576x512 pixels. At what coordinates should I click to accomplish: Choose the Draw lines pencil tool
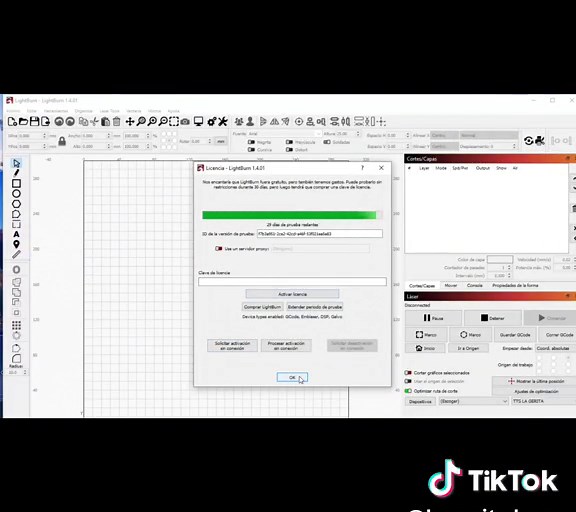click(x=16, y=173)
